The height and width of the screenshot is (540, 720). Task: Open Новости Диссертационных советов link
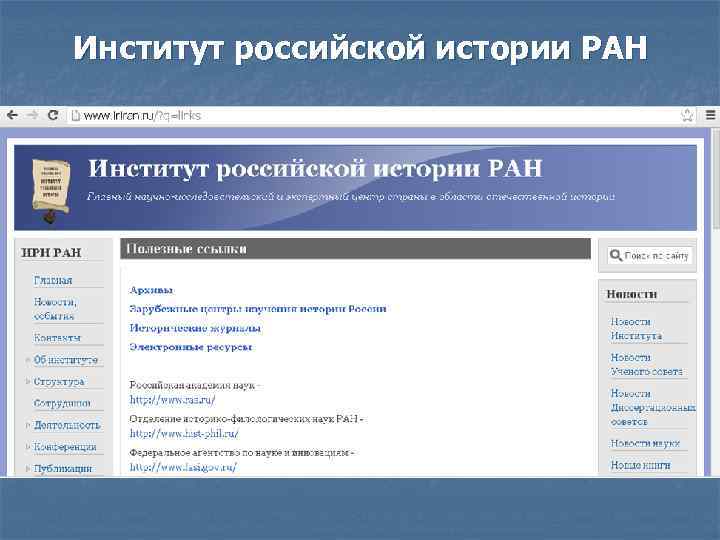(x=652, y=407)
